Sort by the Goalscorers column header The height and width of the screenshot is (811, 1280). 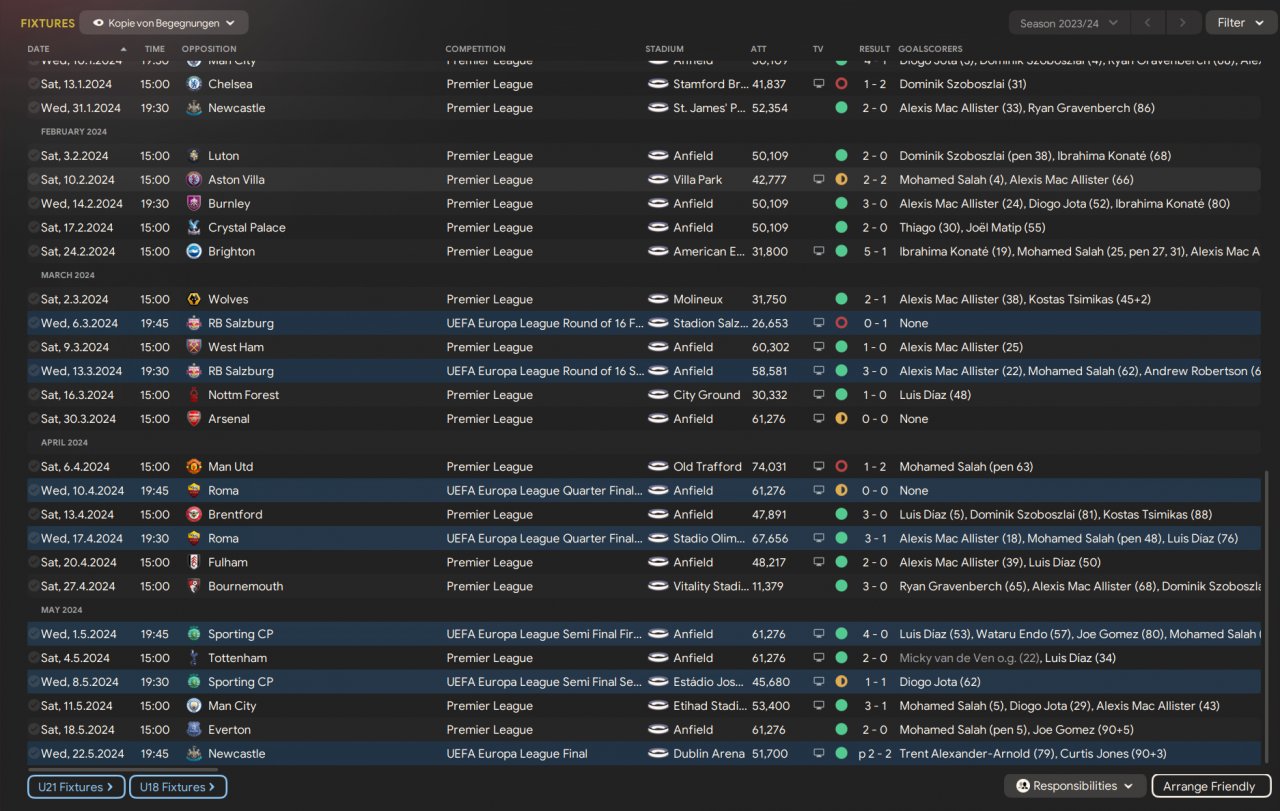point(931,49)
